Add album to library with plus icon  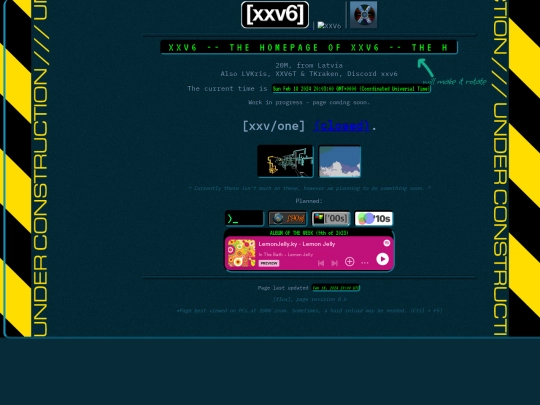[349, 262]
